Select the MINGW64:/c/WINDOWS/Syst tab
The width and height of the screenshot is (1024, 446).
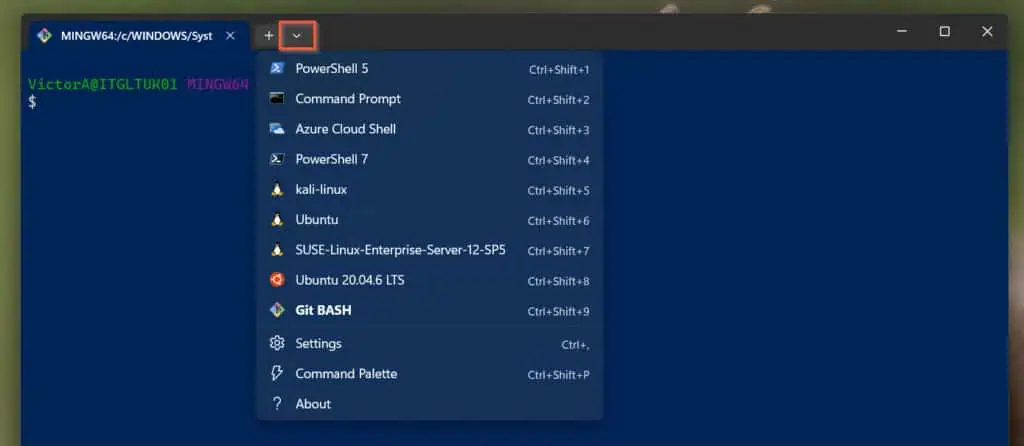point(138,36)
